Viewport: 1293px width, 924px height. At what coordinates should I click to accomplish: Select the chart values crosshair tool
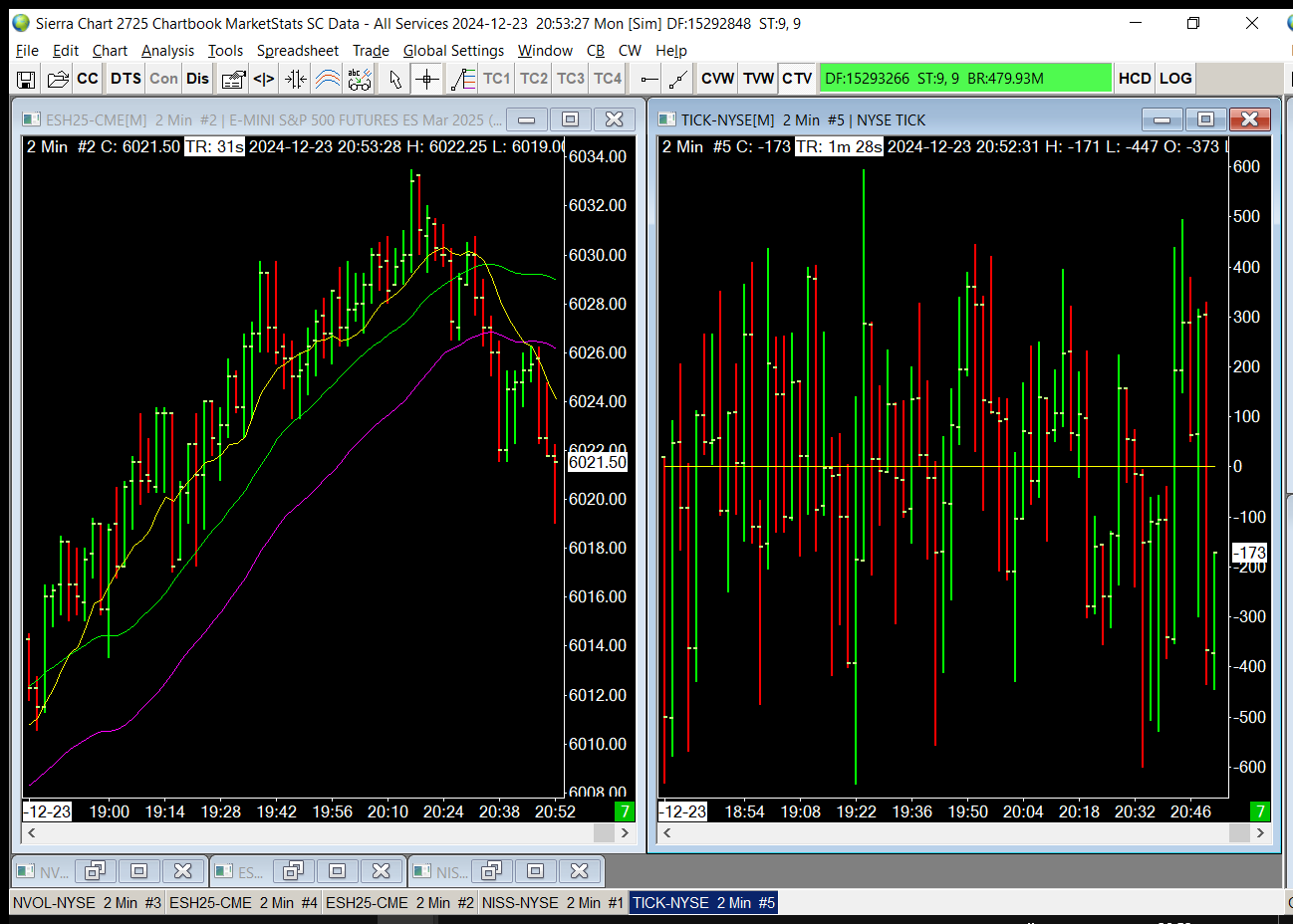[427, 79]
